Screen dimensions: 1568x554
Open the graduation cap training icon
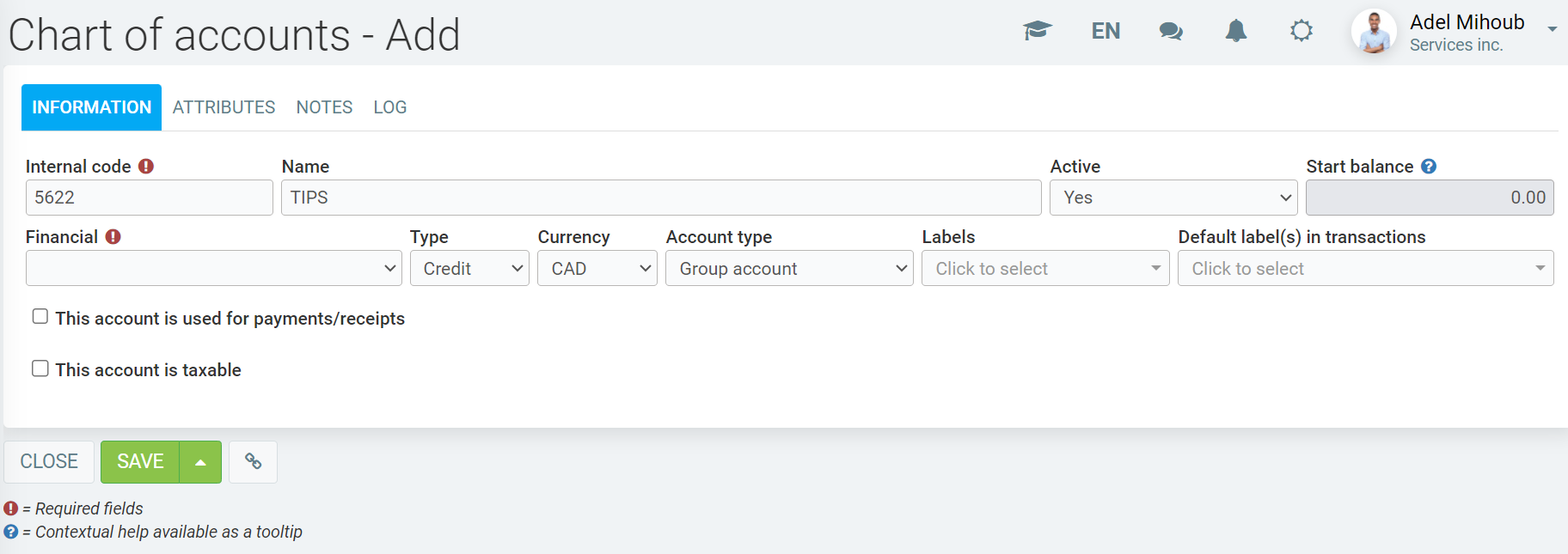click(1037, 31)
